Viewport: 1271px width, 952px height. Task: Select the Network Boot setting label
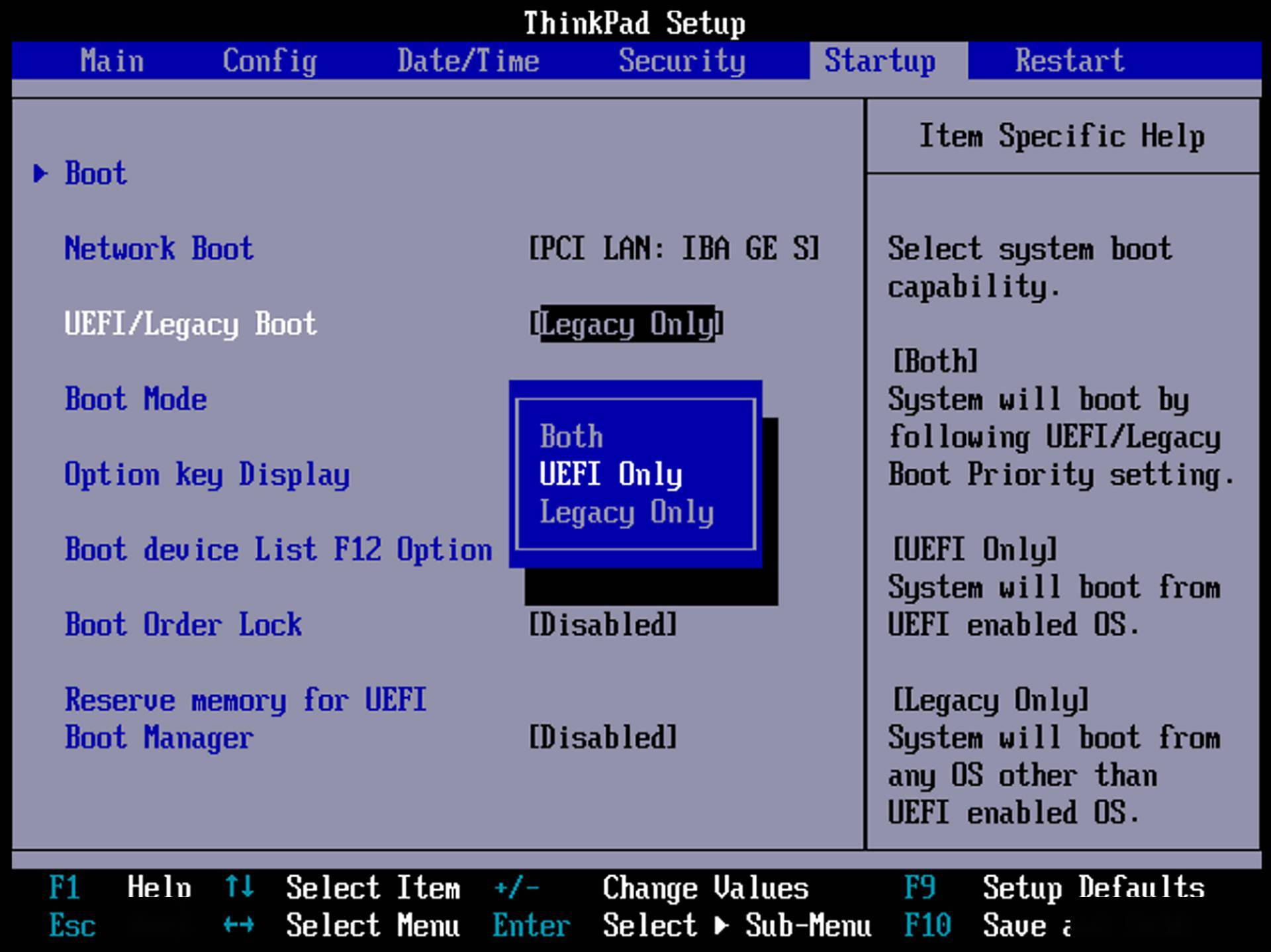pos(159,249)
